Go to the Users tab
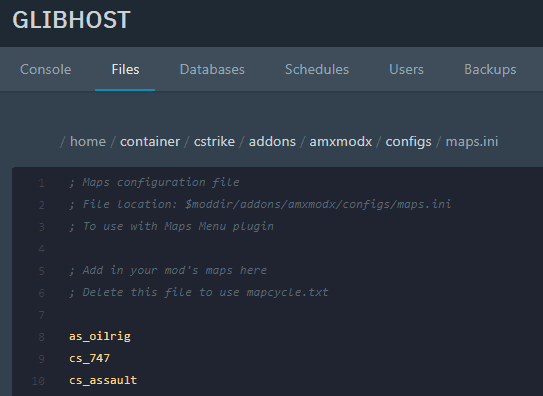Viewport: 543px width, 396px height. [406, 69]
